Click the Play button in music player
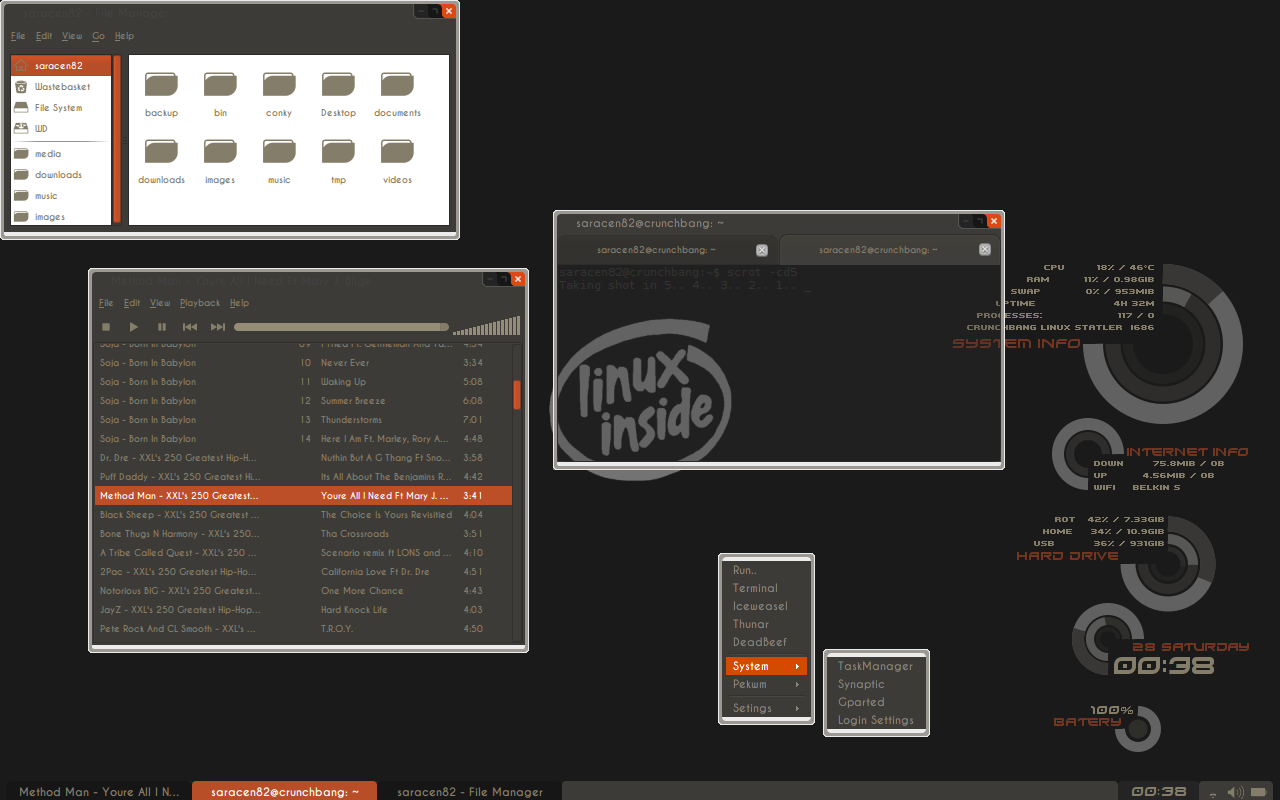Screen dimensions: 1280x800 pos(134,327)
